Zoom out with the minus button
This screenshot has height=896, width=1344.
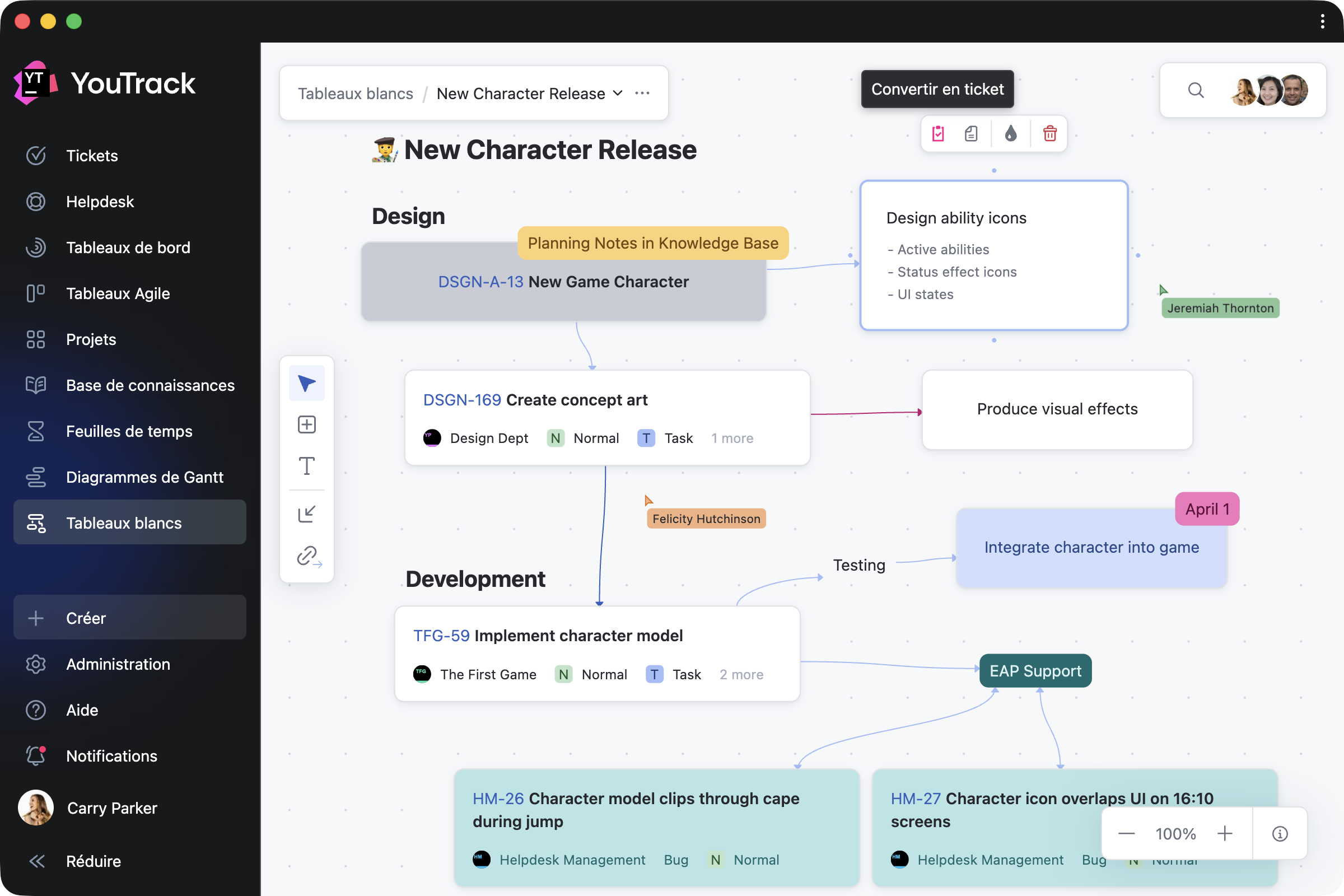point(1126,834)
